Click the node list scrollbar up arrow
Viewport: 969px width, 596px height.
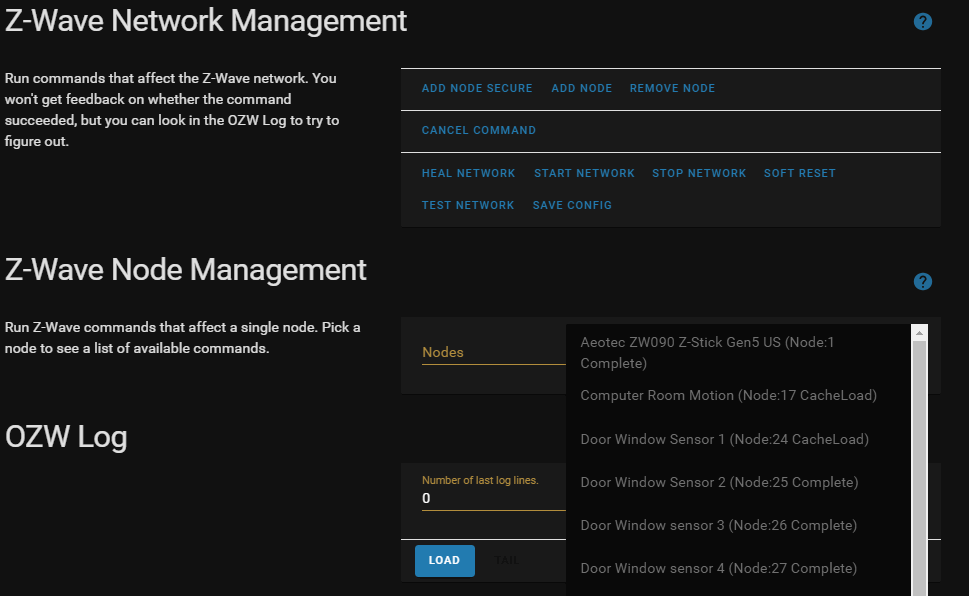pos(920,333)
